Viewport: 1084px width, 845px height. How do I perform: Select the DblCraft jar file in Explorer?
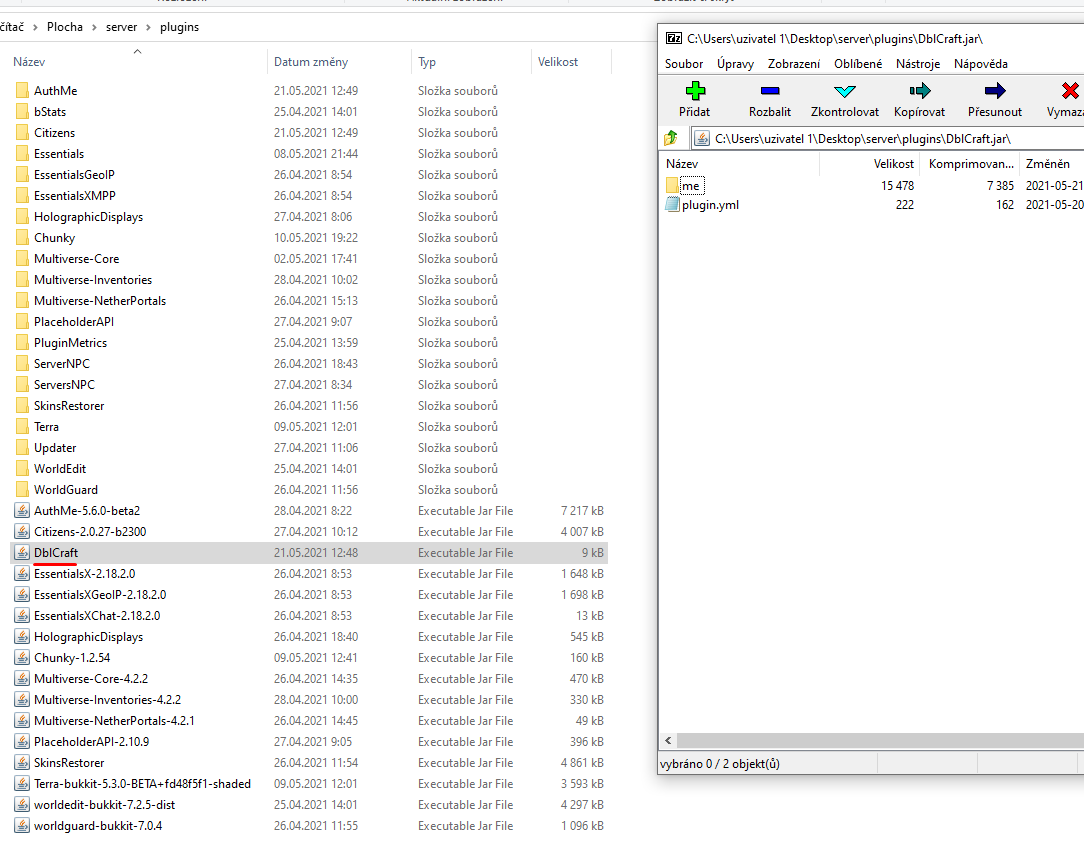click(54, 552)
